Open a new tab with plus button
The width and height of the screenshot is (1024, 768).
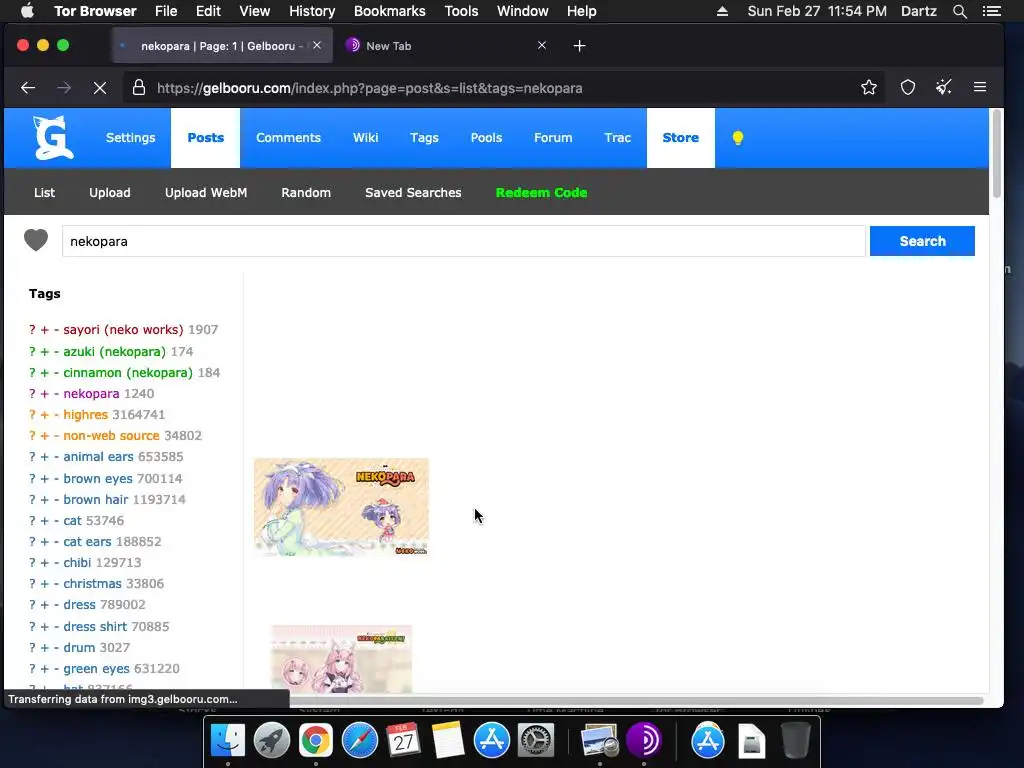(x=579, y=46)
